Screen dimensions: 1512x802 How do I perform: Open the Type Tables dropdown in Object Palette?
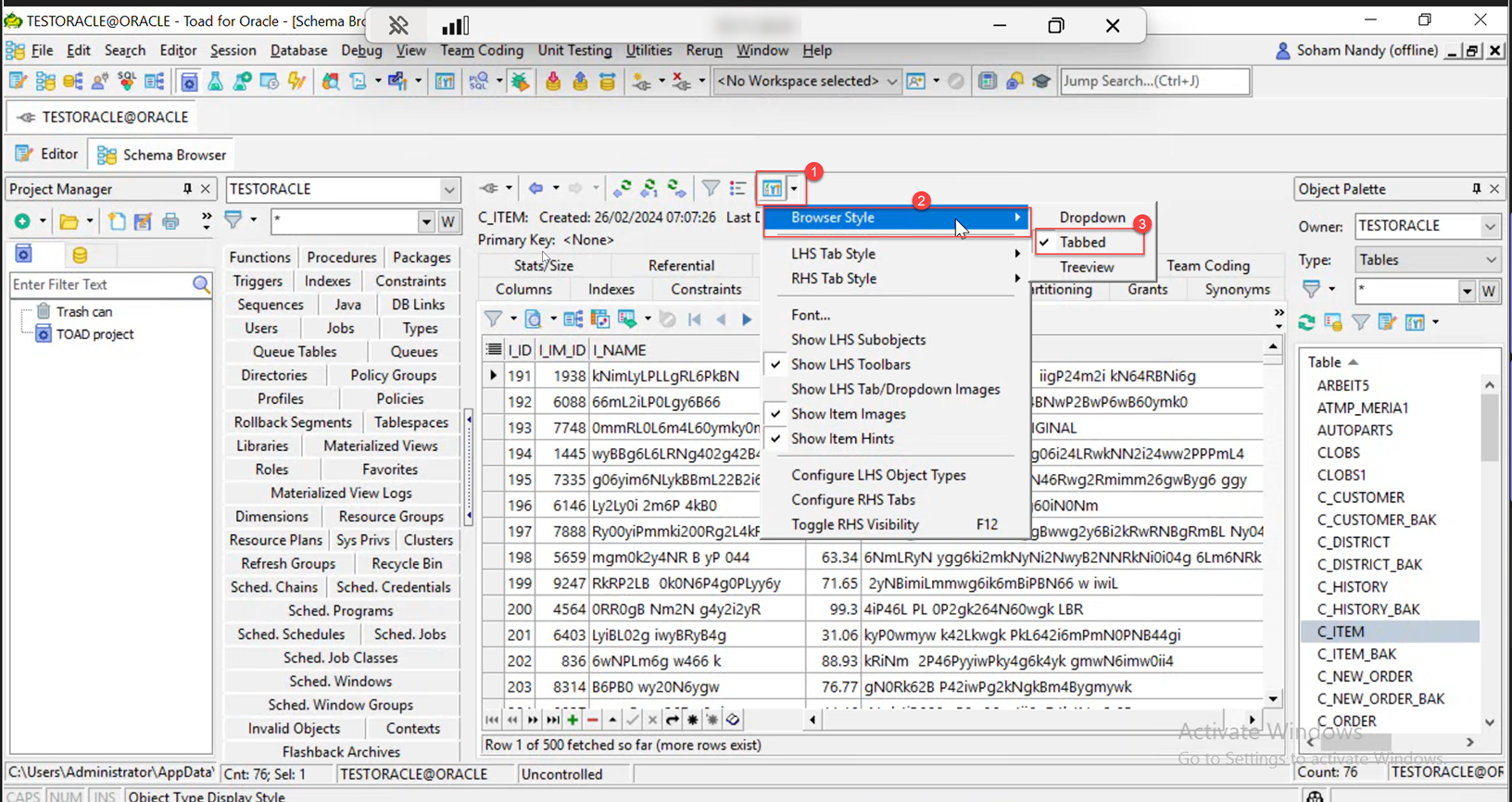coord(1489,260)
